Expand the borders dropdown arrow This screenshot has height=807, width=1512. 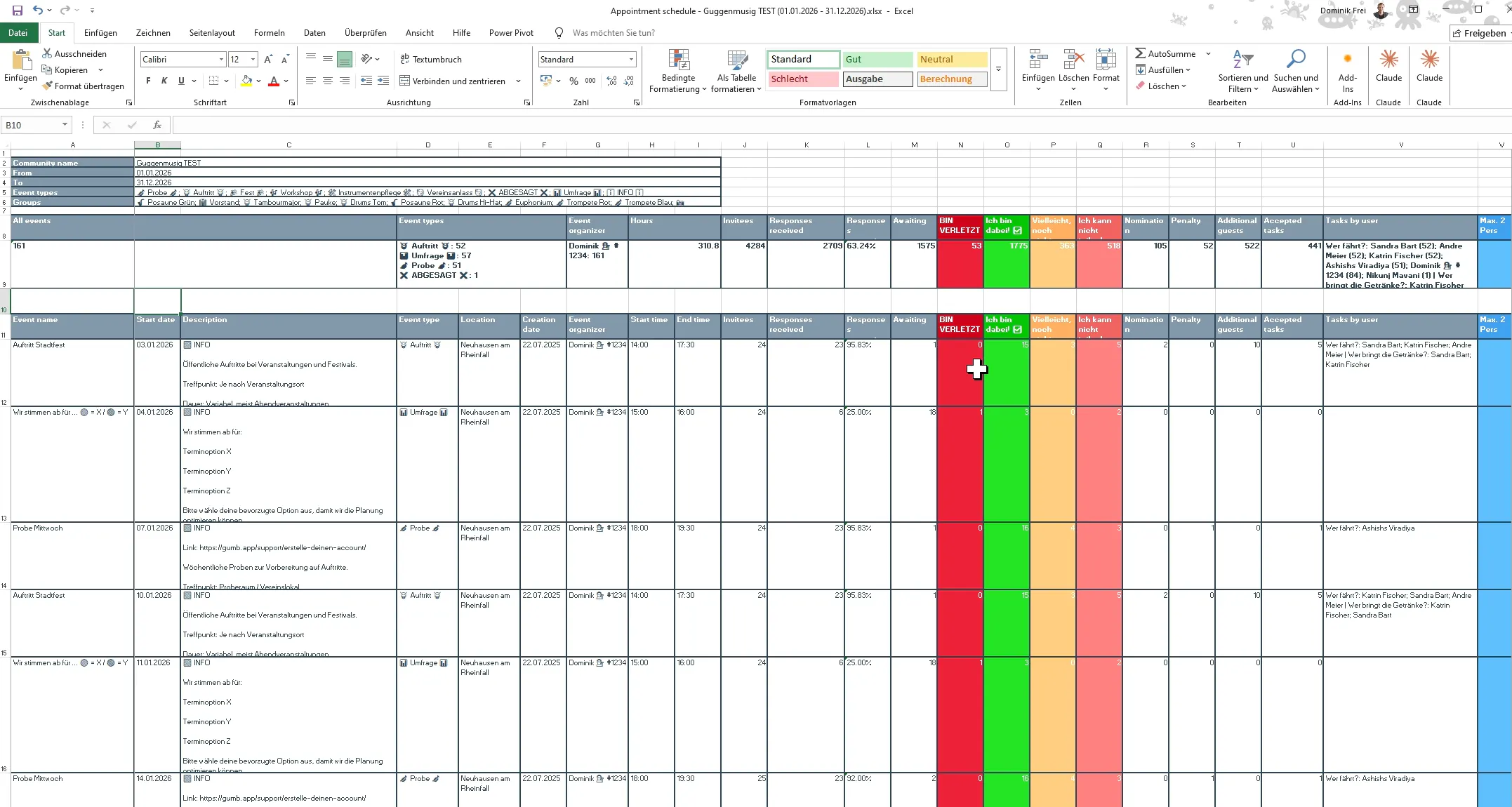(x=226, y=81)
